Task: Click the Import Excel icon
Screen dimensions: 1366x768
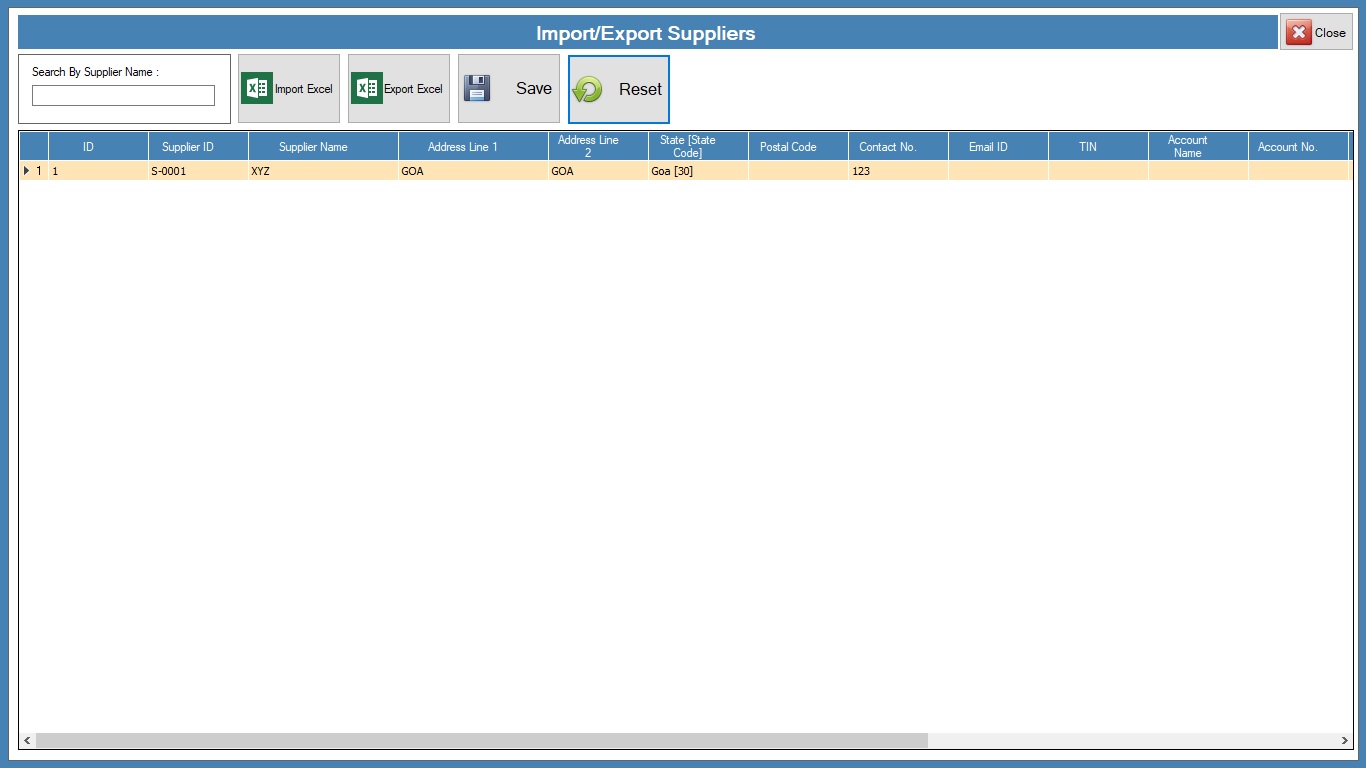Action: pos(257,88)
